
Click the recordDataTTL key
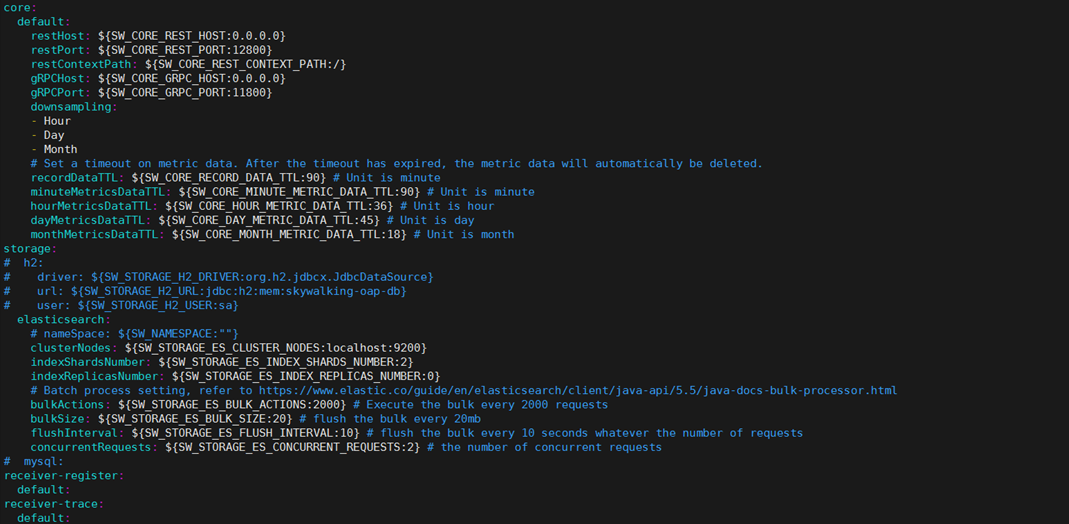(x=77, y=177)
